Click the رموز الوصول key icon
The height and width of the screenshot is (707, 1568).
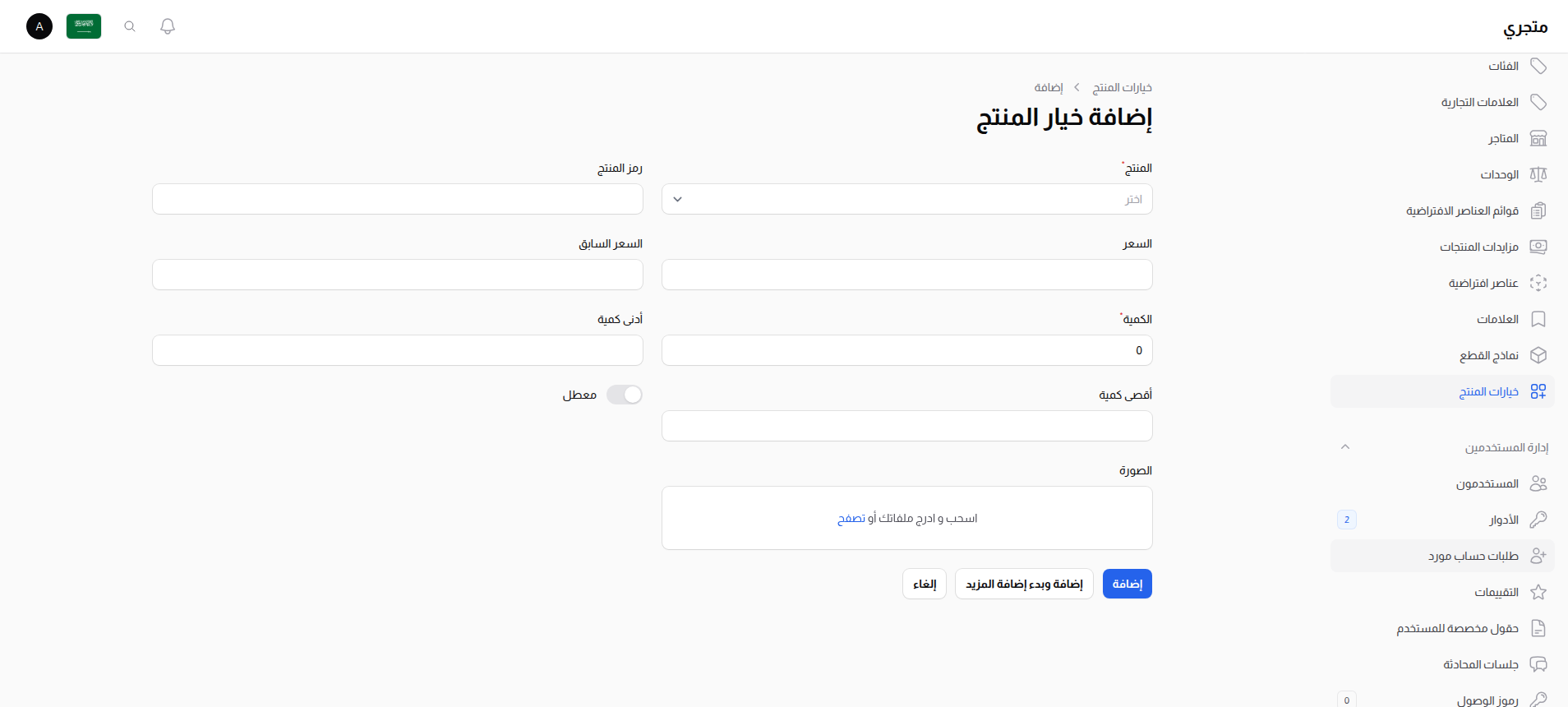[1538, 700]
